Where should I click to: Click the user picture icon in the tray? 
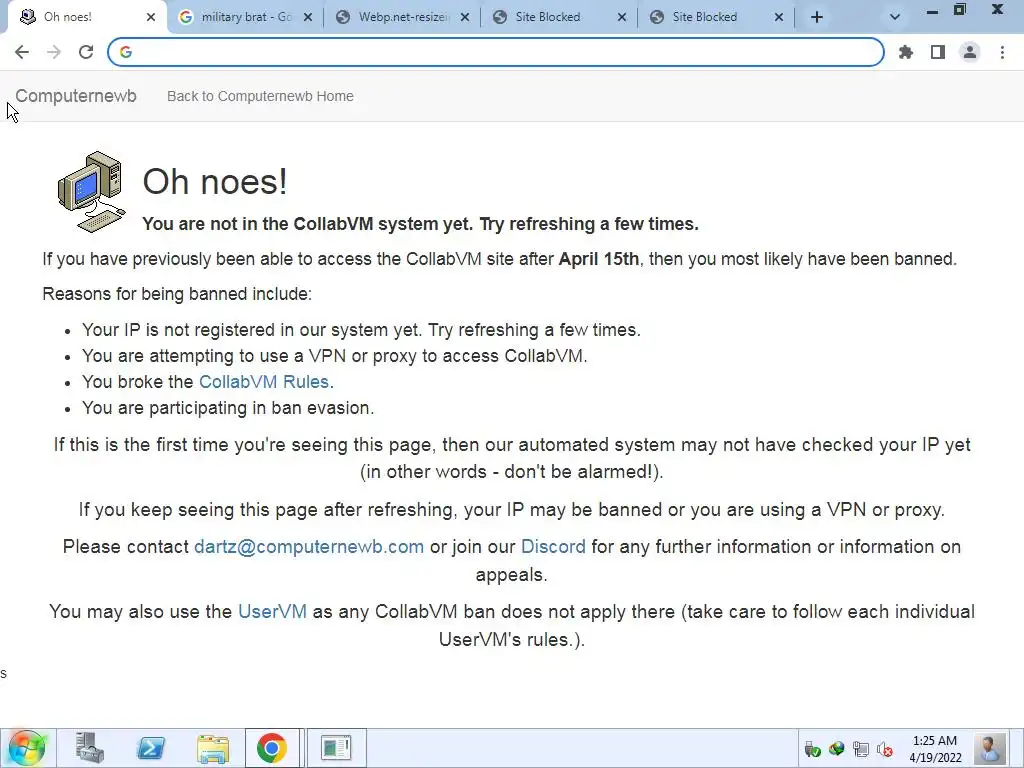click(x=989, y=748)
